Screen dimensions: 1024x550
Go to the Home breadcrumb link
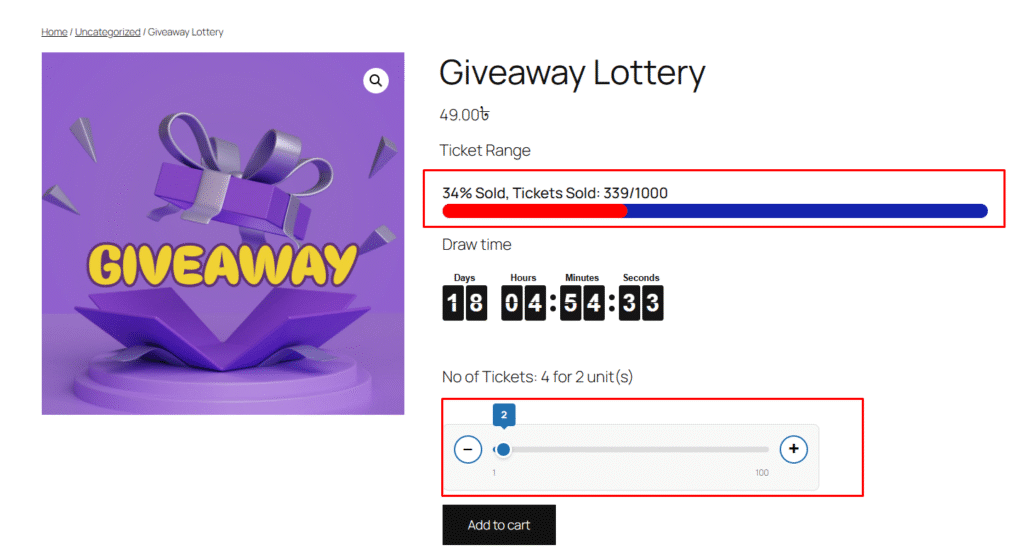tap(54, 32)
